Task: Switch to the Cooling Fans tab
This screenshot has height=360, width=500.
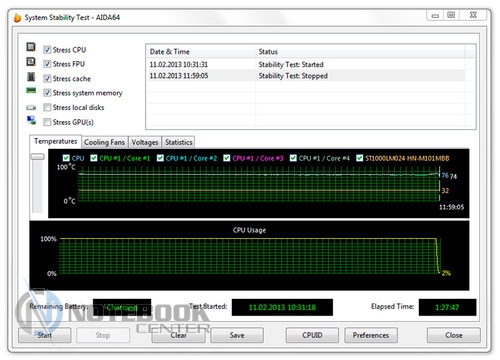Action: [x=104, y=142]
